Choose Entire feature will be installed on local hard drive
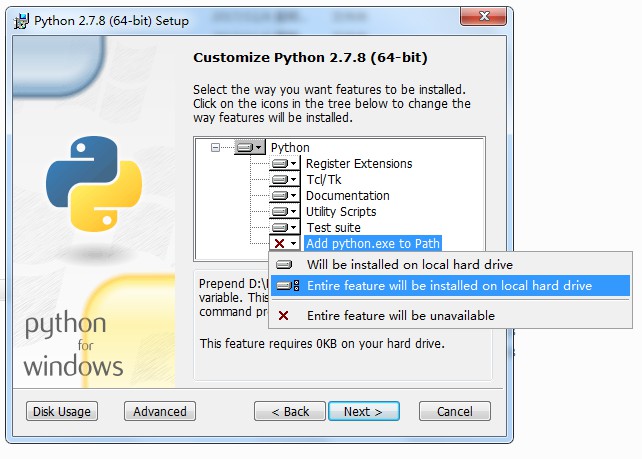The height and width of the screenshot is (459, 642). point(450,285)
